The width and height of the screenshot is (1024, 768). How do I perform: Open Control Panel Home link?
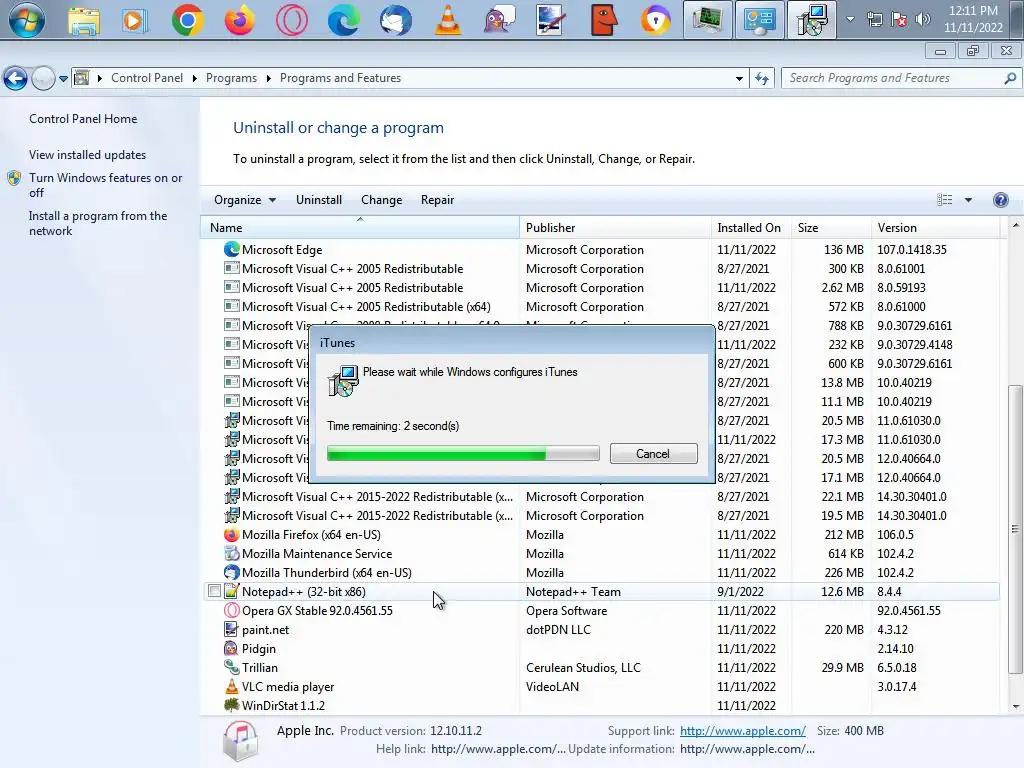point(83,119)
